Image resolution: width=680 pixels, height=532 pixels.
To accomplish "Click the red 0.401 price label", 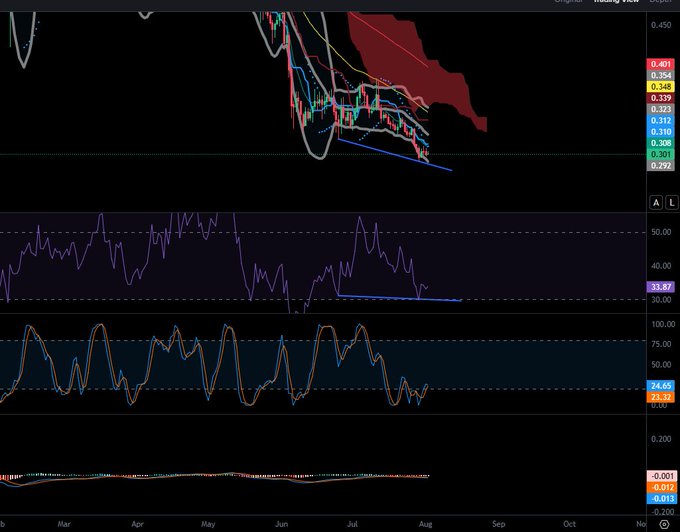I will click(660, 64).
